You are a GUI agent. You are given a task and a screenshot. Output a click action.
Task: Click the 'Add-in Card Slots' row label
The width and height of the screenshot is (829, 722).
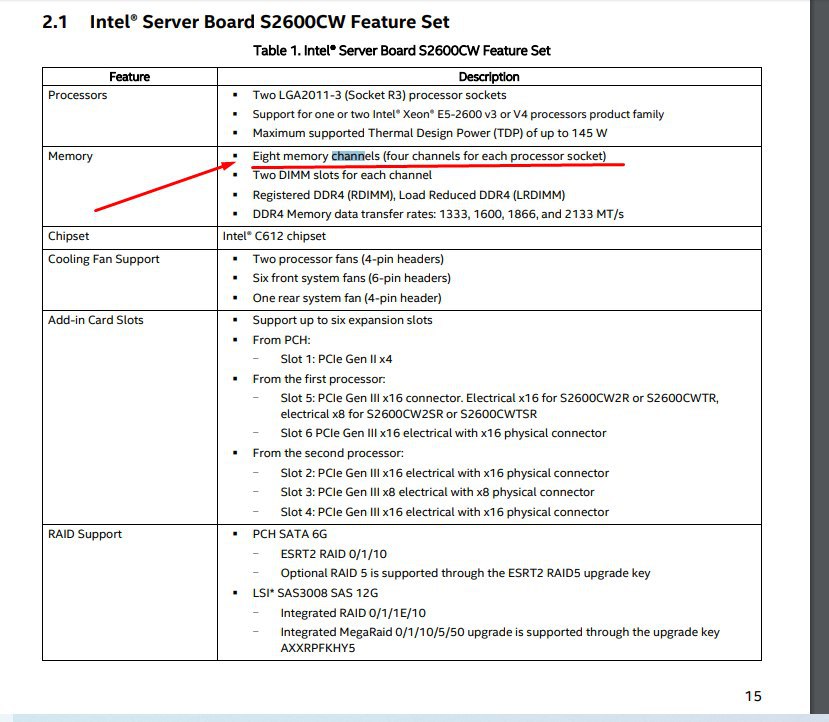coord(96,320)
